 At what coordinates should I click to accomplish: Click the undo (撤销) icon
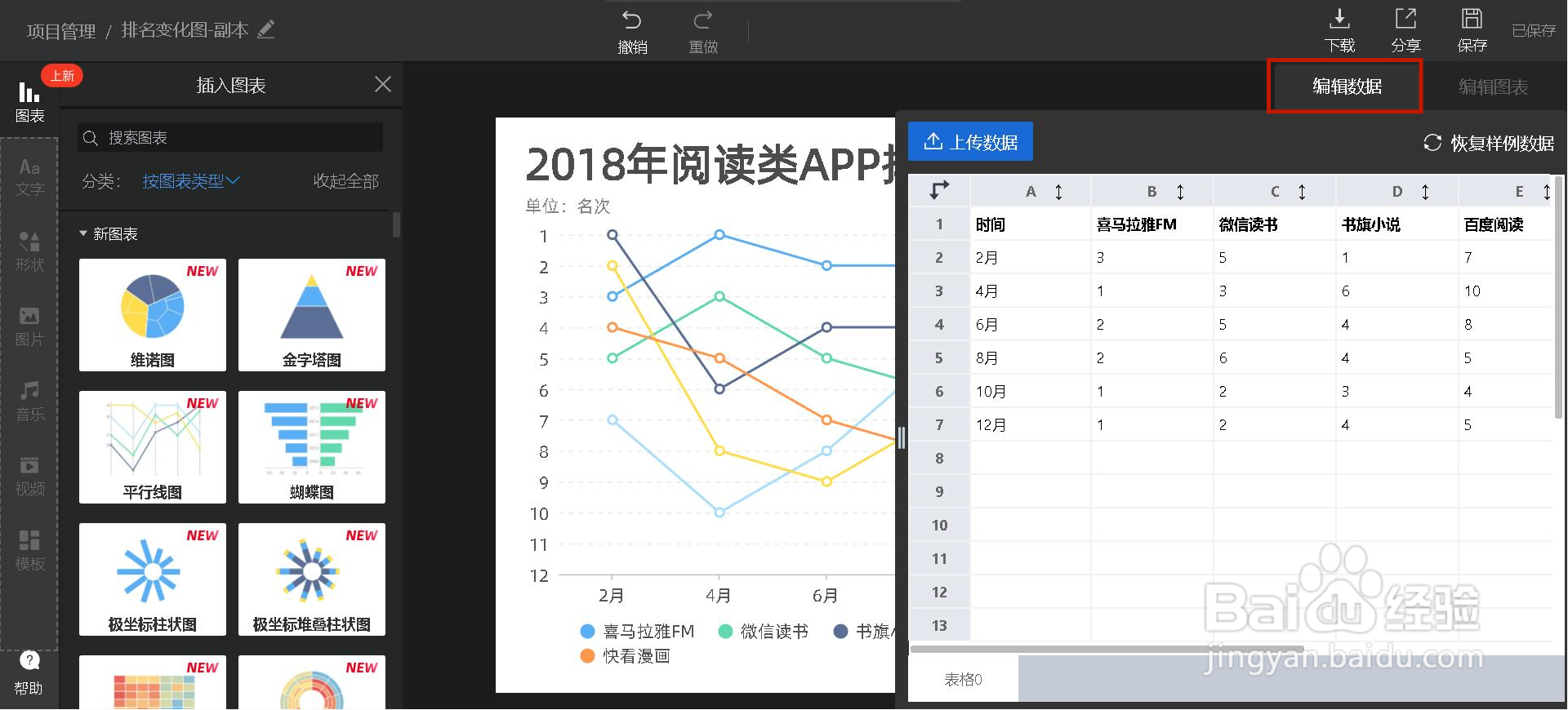tap(632, 20)
